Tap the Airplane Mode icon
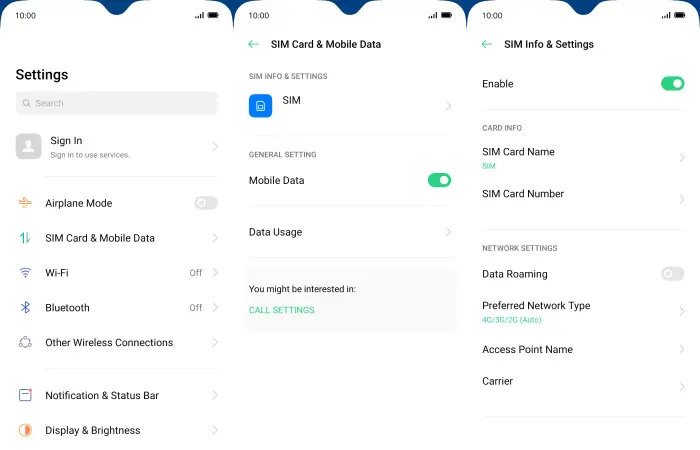Viewport: 700px width, 450px height. click(x=25, y=203)
